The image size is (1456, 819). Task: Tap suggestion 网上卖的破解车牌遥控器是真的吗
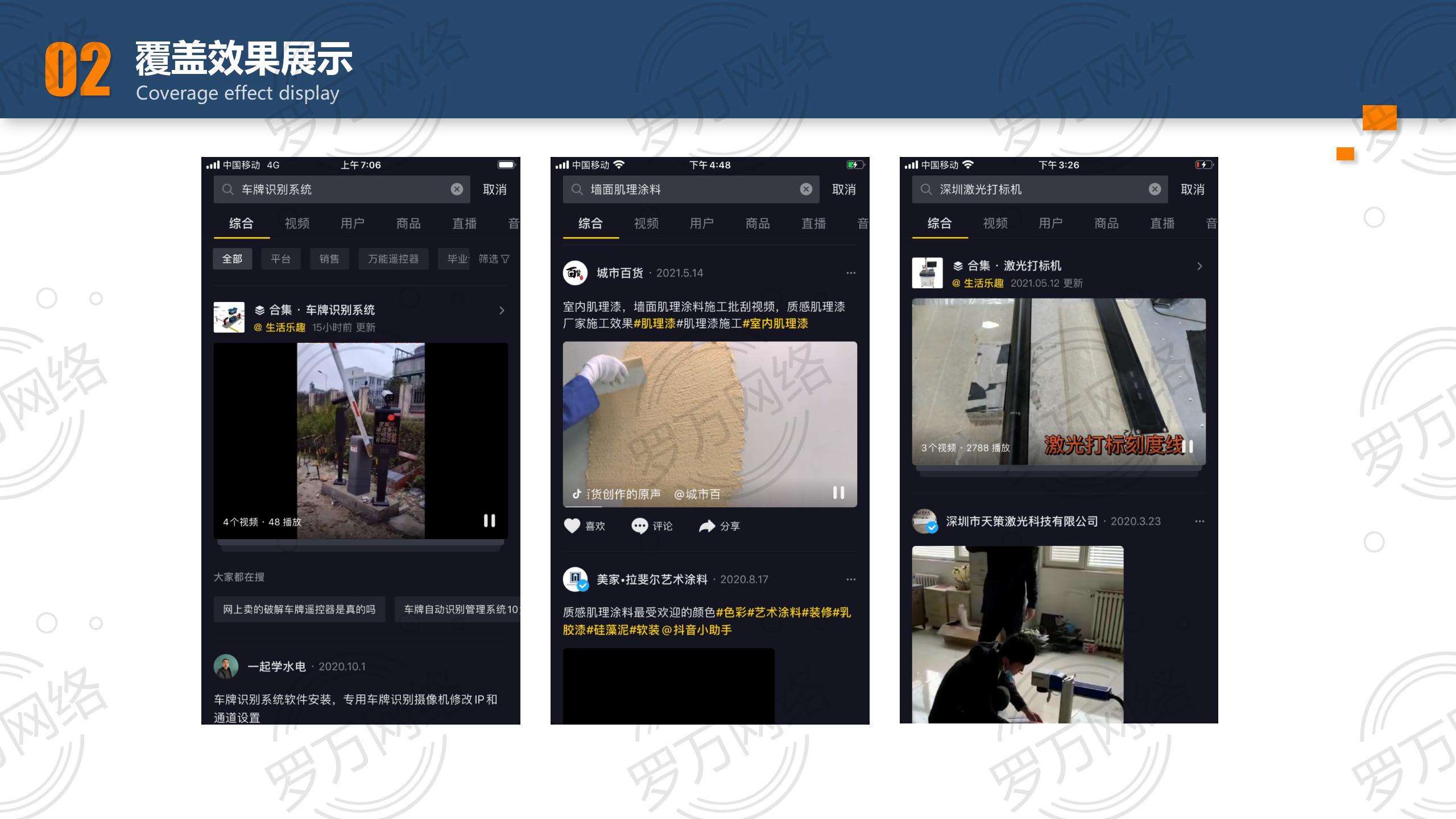tap(299, 609)
